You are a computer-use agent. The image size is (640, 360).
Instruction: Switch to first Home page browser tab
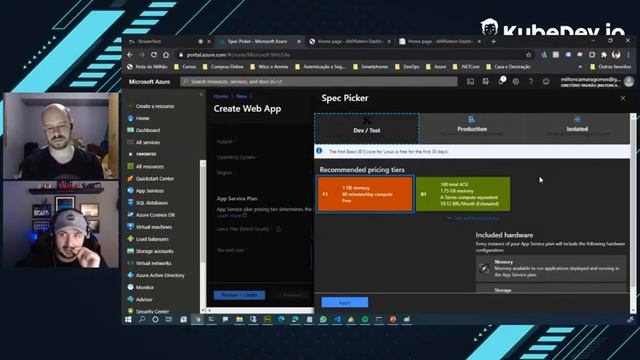point(349,41)
